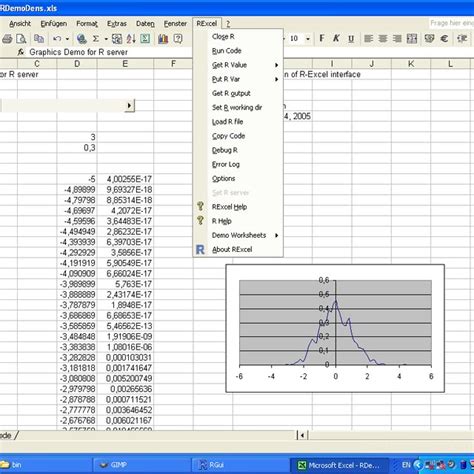Toggle bold with the F button
474x474 pixels.
322,39
